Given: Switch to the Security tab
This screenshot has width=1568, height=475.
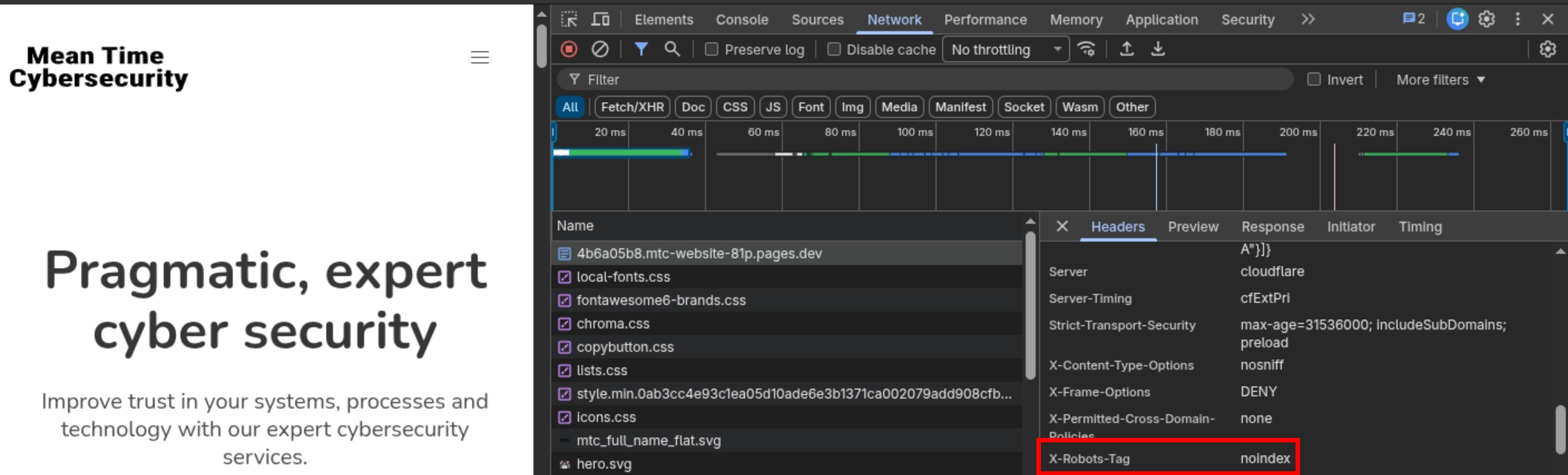Looking at the screenshot, I should pyautogui.click(x=1248, y=19).
